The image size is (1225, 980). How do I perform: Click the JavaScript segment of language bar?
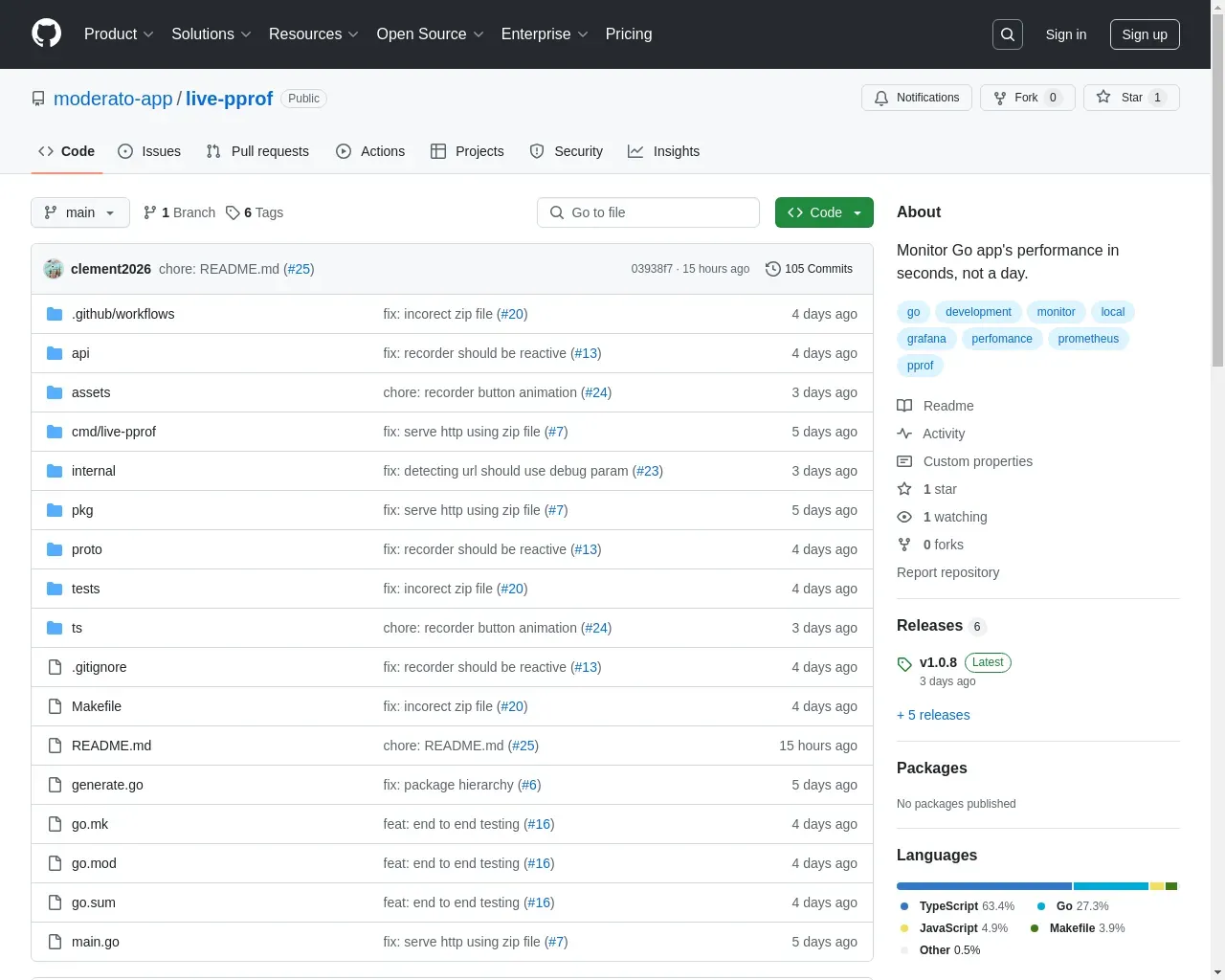point(1157,886)
